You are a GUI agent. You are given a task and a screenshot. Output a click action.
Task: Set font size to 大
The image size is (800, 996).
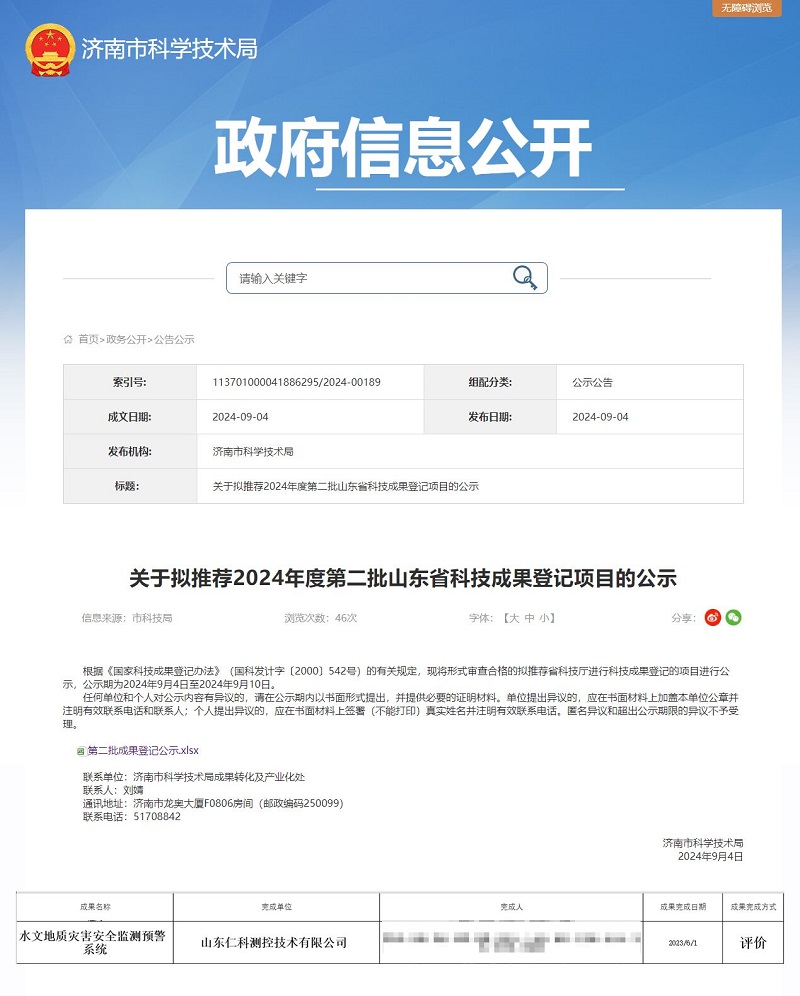click(x=514, y=618)
